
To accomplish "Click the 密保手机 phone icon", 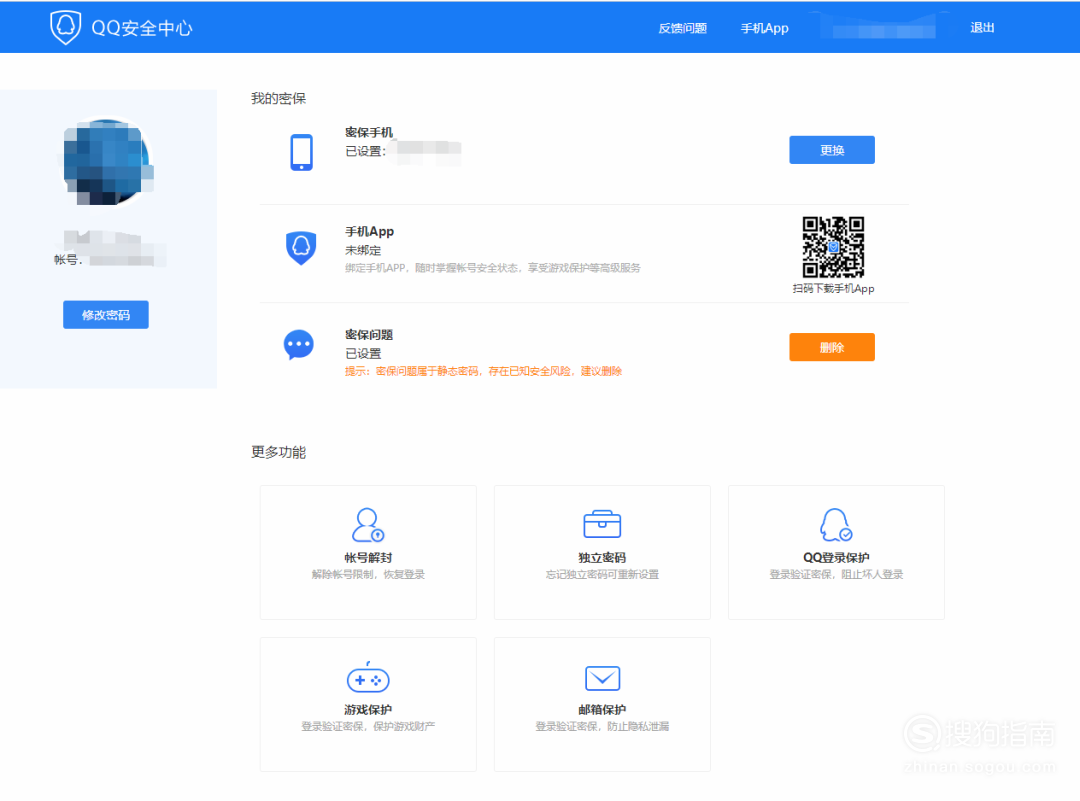I will pyautogui.click(x=302, y=152).
